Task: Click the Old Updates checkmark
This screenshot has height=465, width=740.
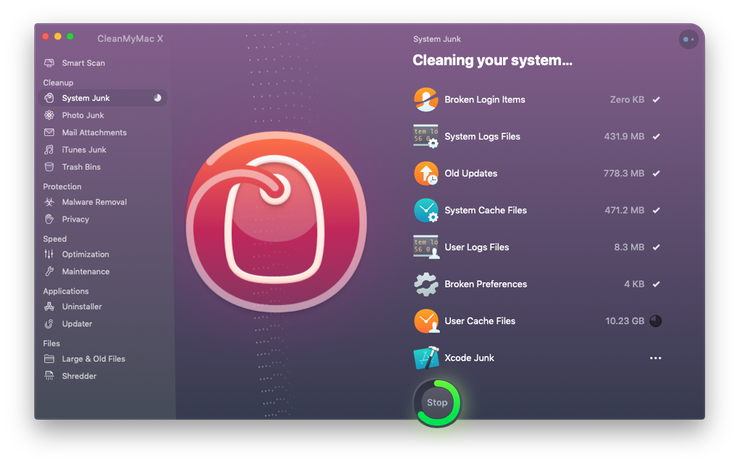Action: point(656,173)
